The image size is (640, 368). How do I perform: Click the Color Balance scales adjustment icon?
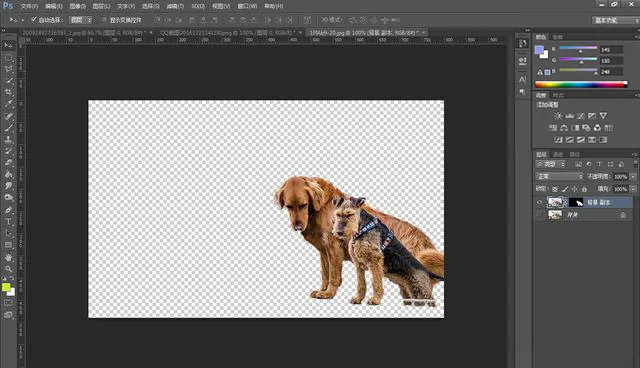564,128
